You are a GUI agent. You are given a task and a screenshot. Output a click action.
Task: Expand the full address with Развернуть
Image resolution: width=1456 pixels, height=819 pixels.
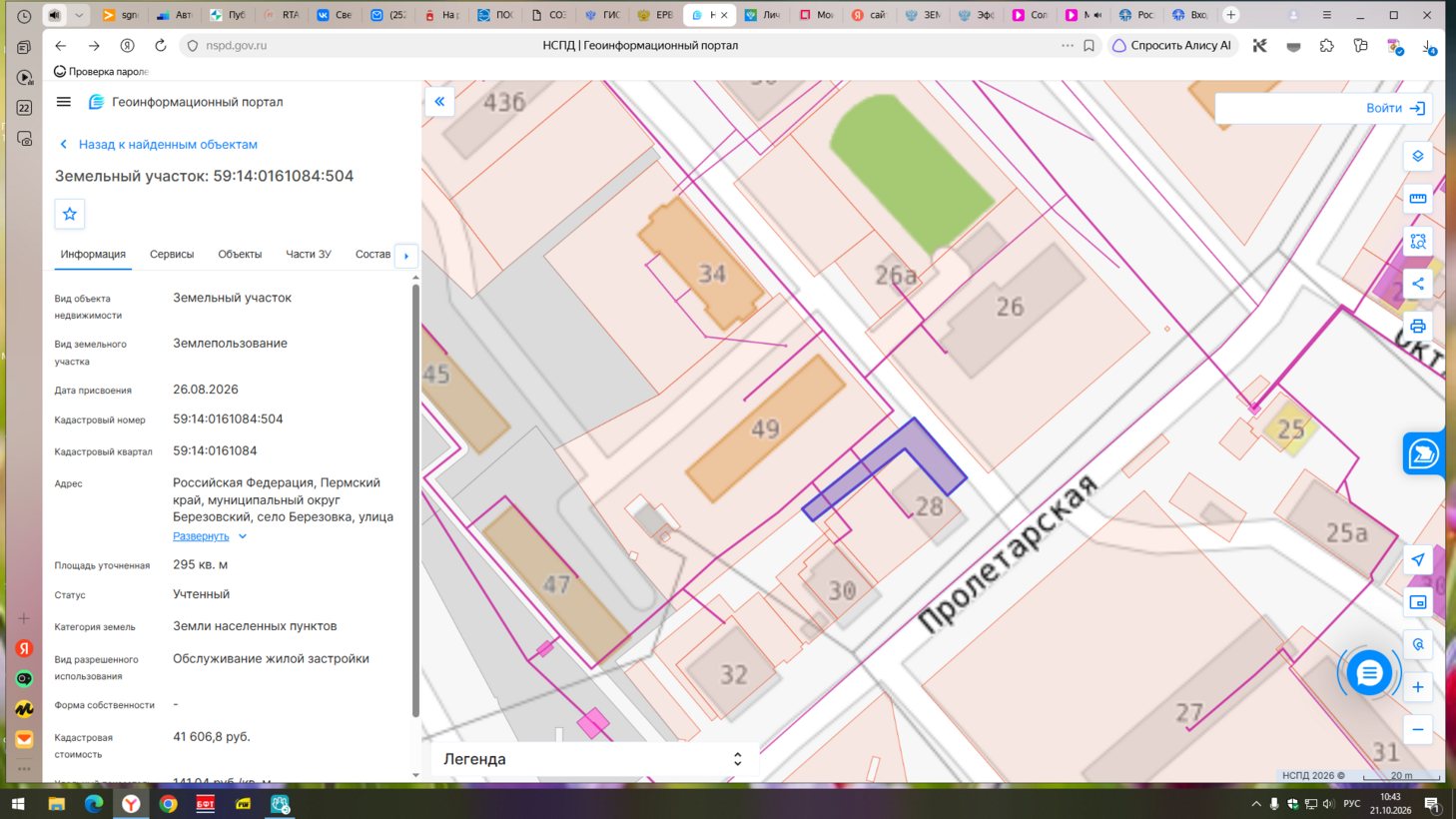210,536
